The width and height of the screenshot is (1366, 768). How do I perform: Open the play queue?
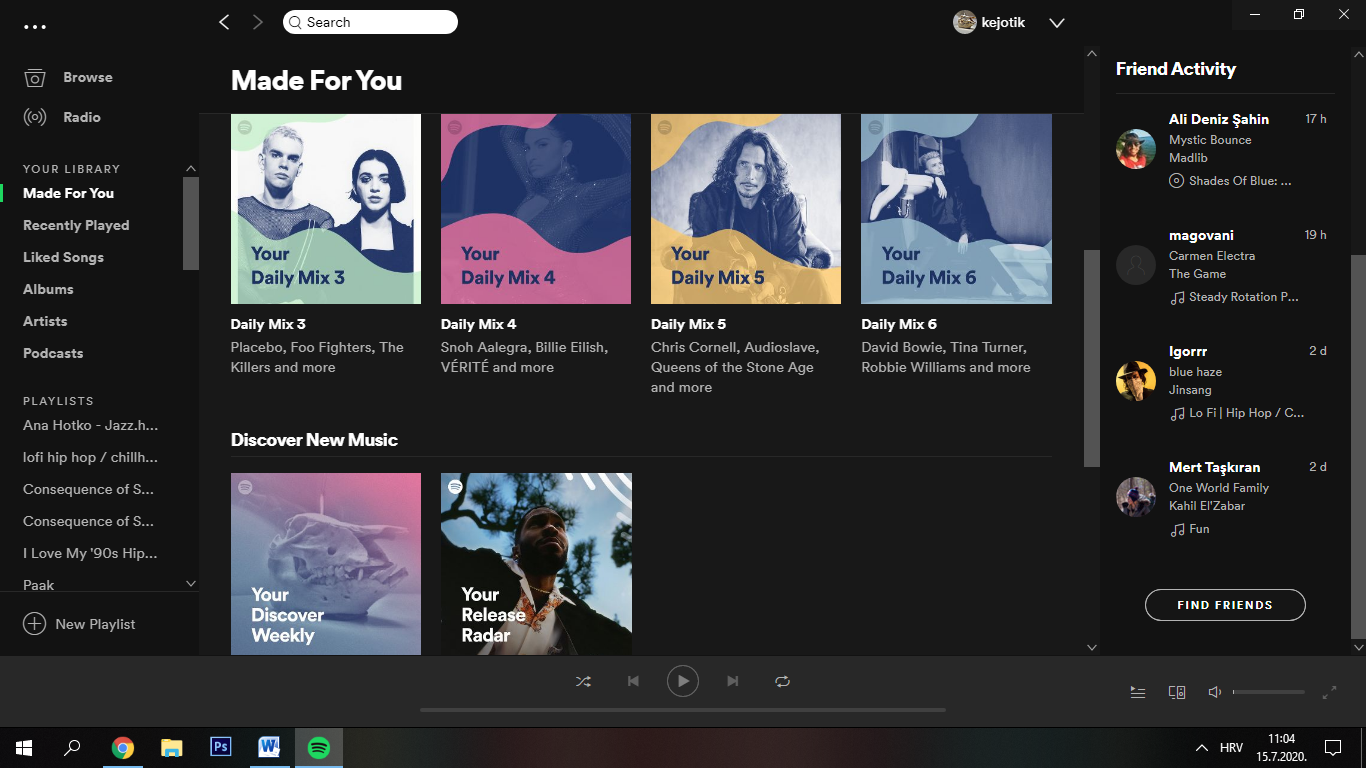[1137, 692]
